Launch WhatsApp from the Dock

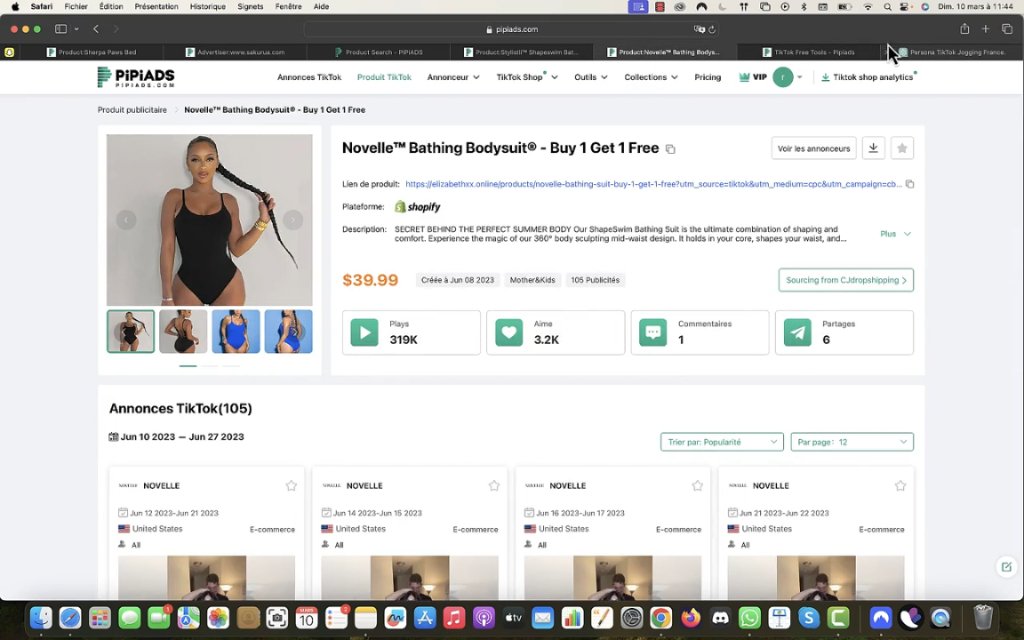click(750, 617)
